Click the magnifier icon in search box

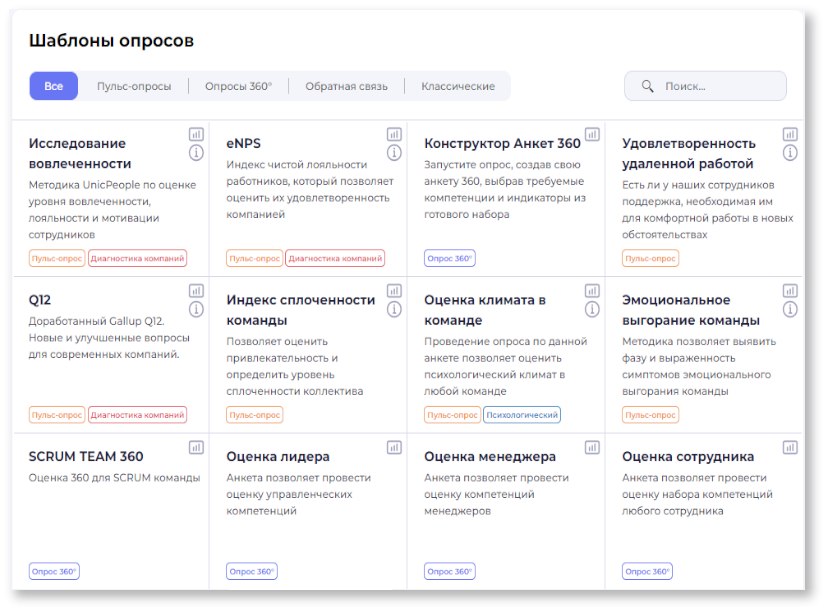648,87
